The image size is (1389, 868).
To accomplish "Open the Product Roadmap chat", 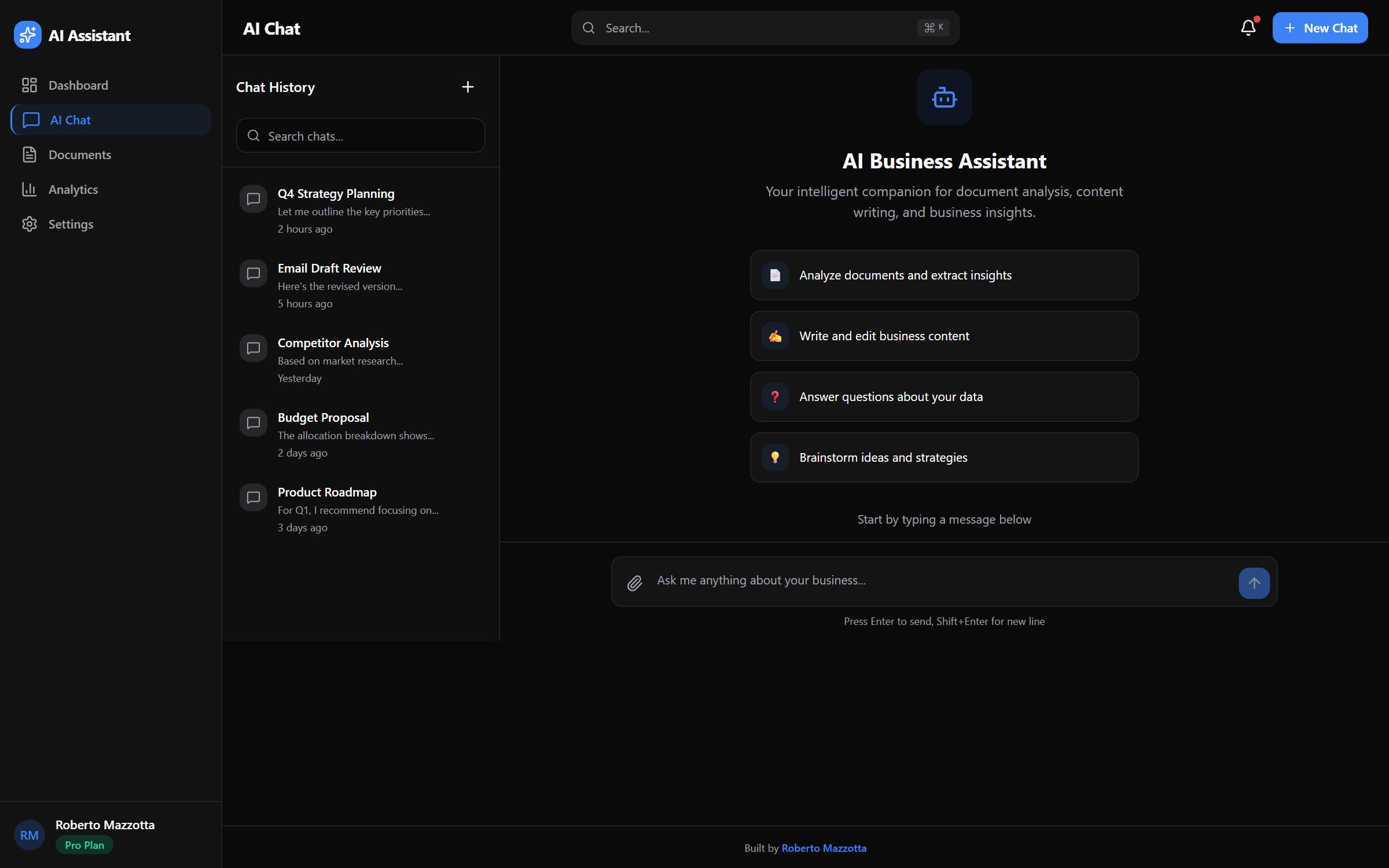I will pos(360,509).
